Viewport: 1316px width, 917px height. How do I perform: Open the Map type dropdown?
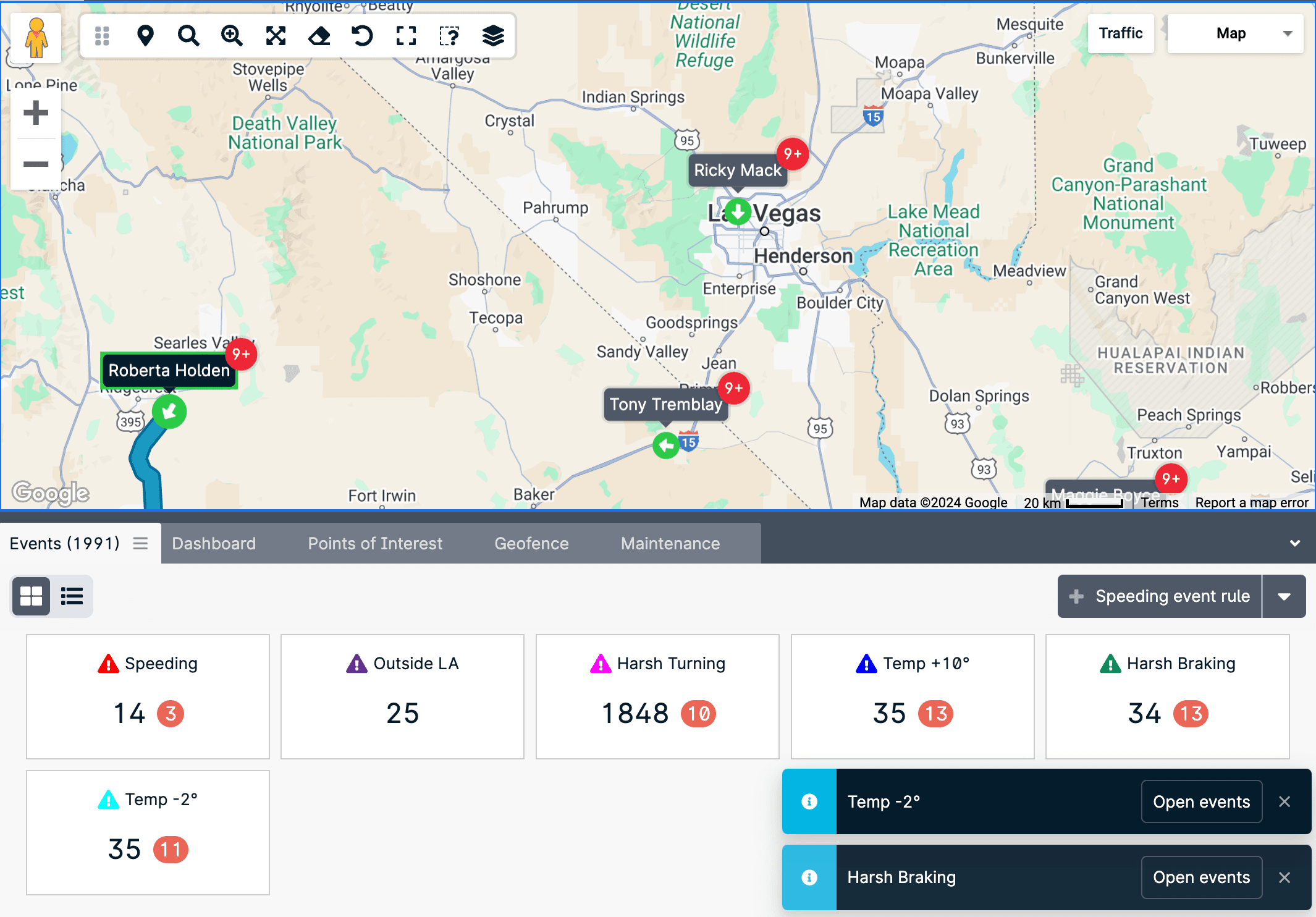tap(1235, 33)
